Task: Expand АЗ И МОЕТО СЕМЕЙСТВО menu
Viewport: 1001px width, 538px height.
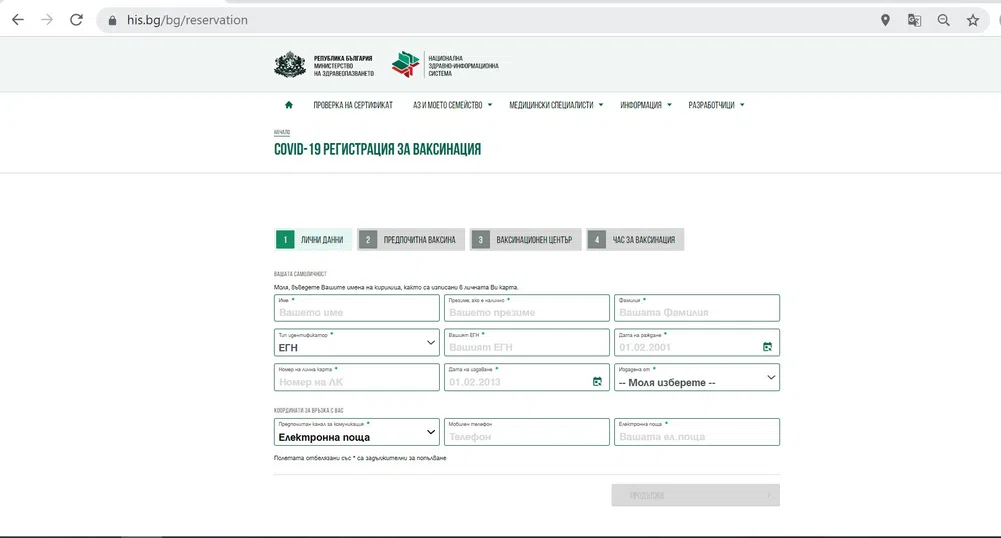Action: (452, 105)
